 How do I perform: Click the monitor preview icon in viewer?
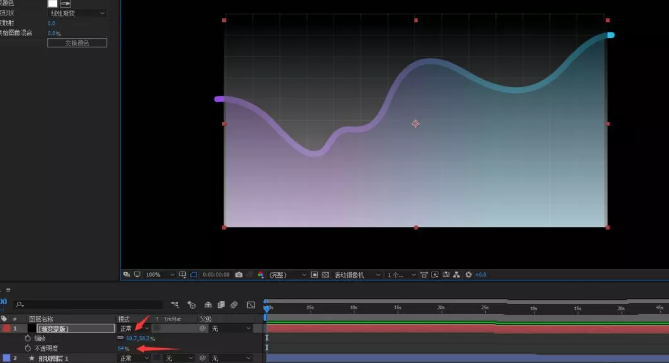tap(137, 274)
